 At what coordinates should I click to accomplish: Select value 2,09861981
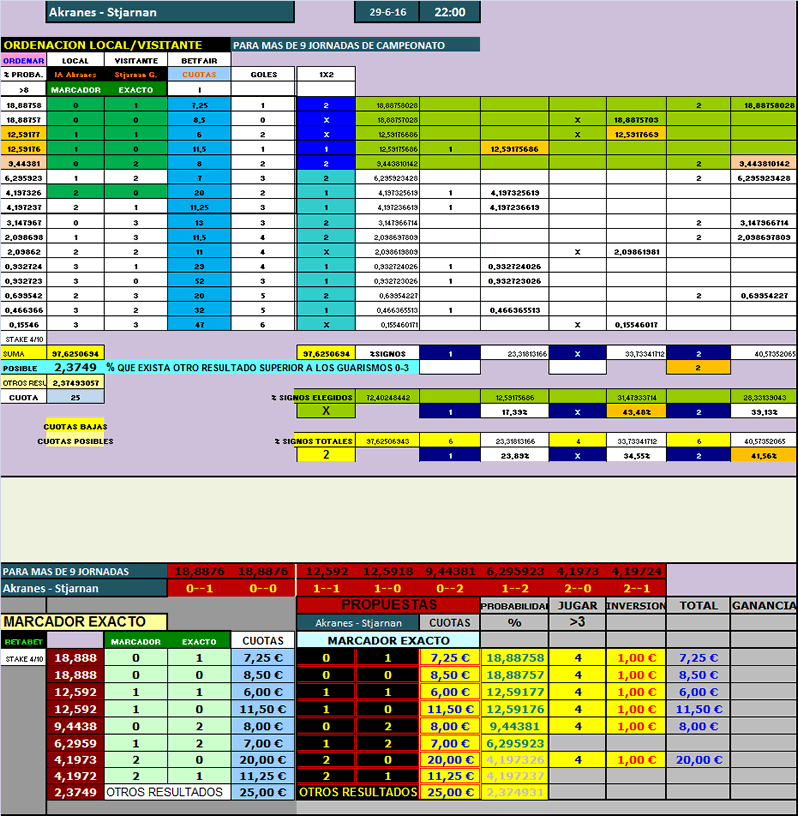pyautogui.click(x=636, y=252)
